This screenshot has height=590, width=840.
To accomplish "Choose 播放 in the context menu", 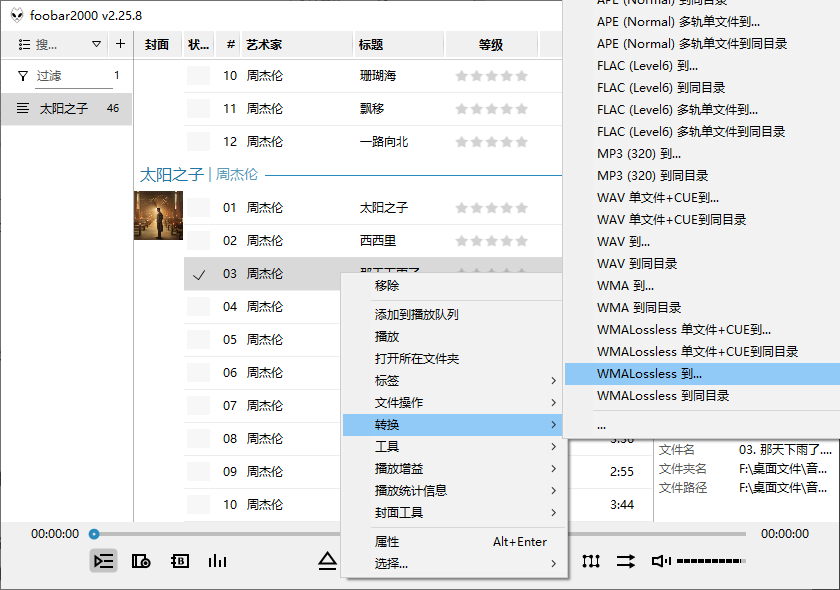I will pos(452,337).
